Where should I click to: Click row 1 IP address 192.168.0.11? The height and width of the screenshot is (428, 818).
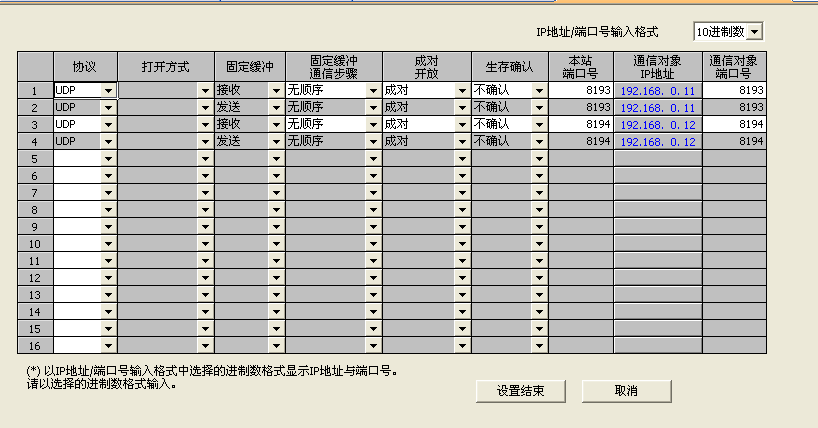(657, 90)
